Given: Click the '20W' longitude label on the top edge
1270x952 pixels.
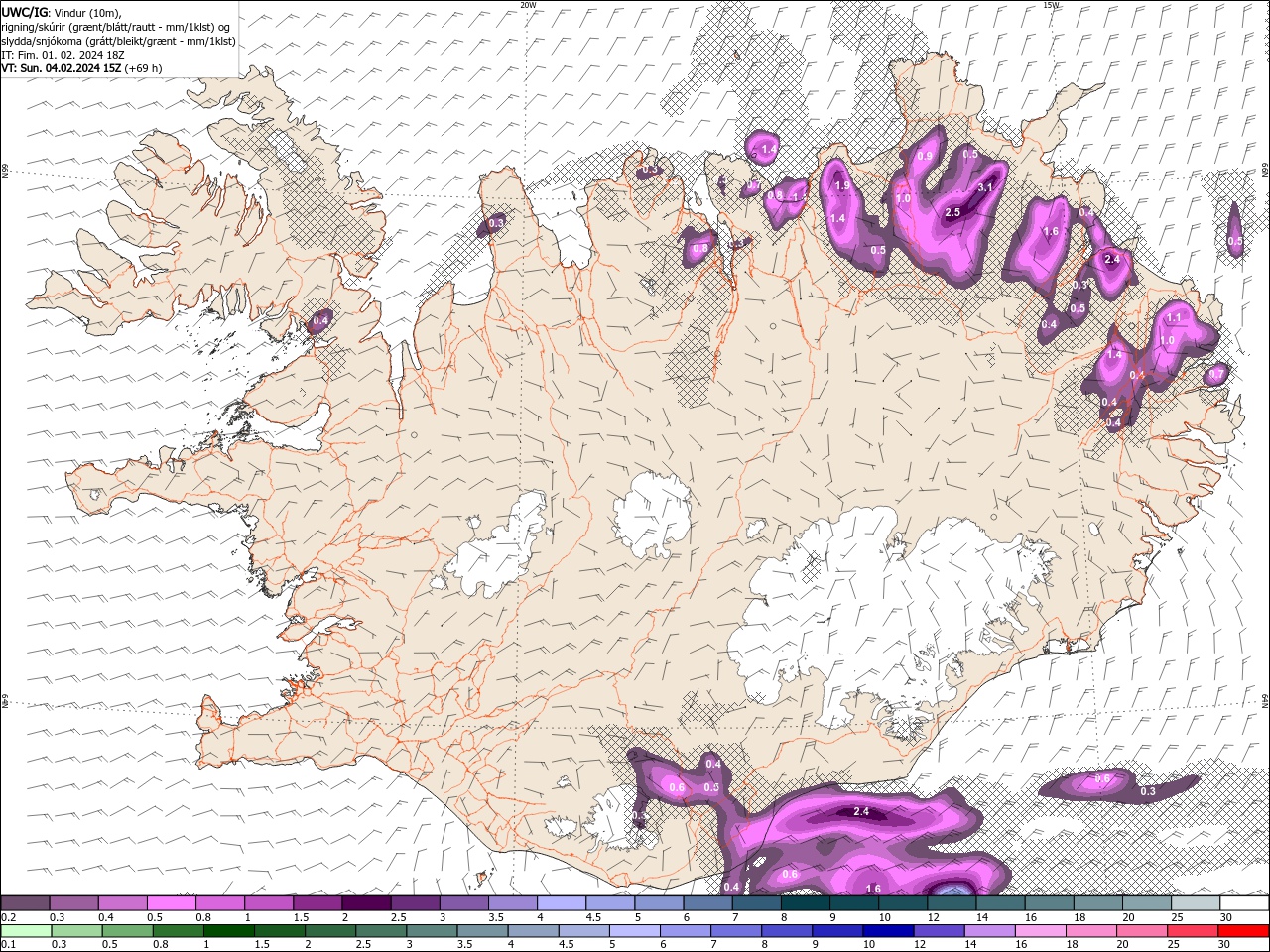Looking at the screenshot, I should coord(528,5).
